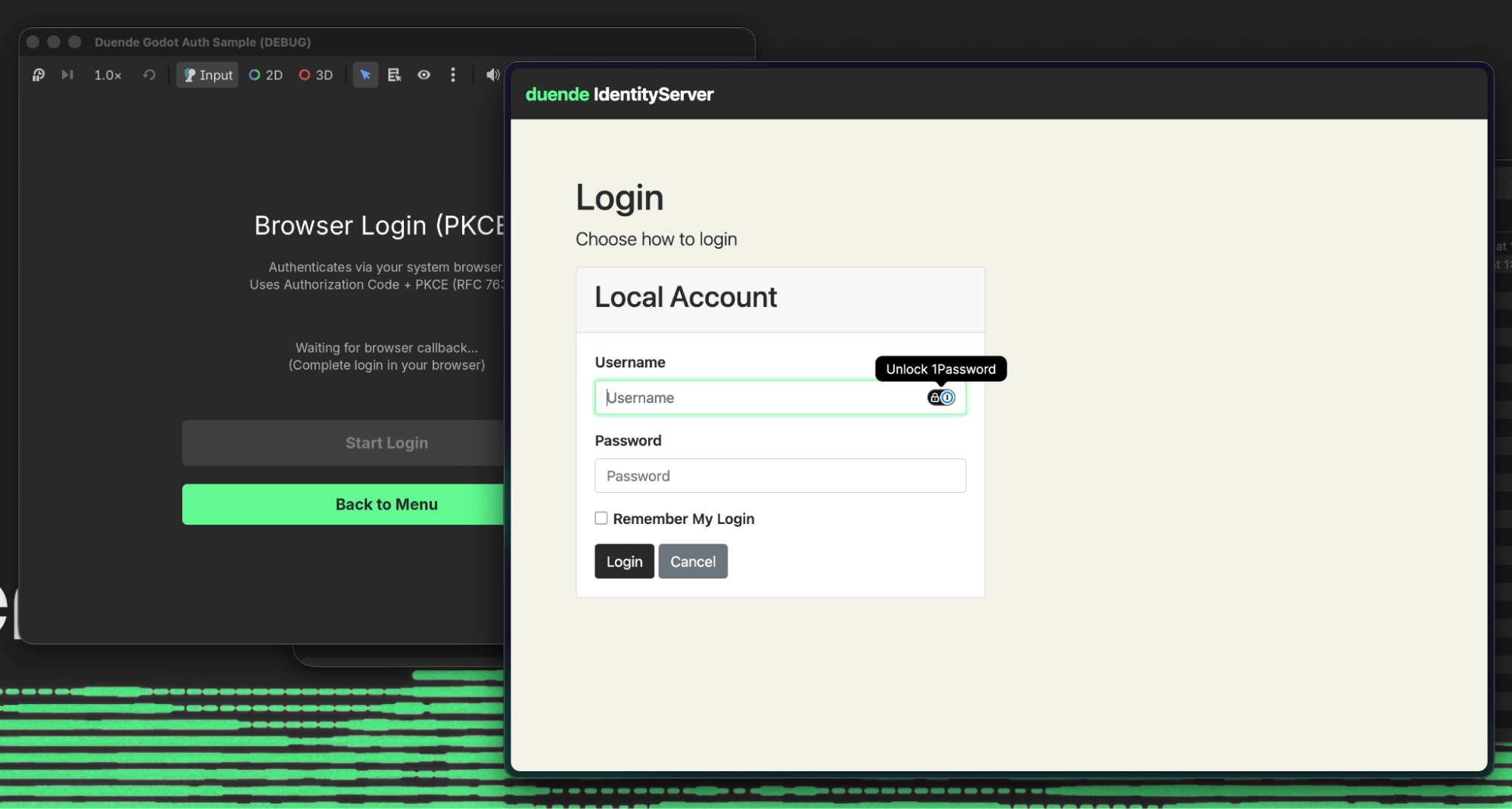Toggle the 3D selection mode button

[x=316, y=75]
